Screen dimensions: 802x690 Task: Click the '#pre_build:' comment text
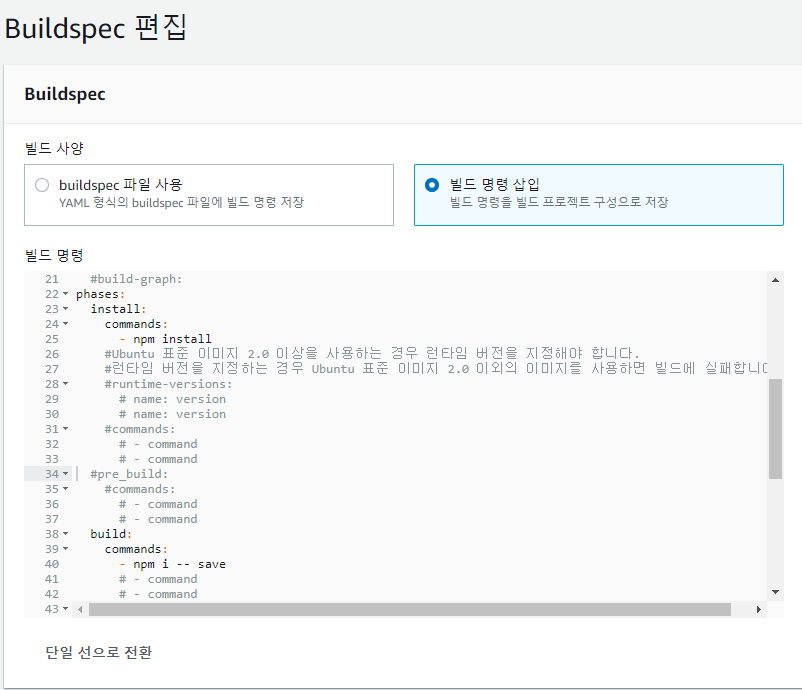[129, 474]
